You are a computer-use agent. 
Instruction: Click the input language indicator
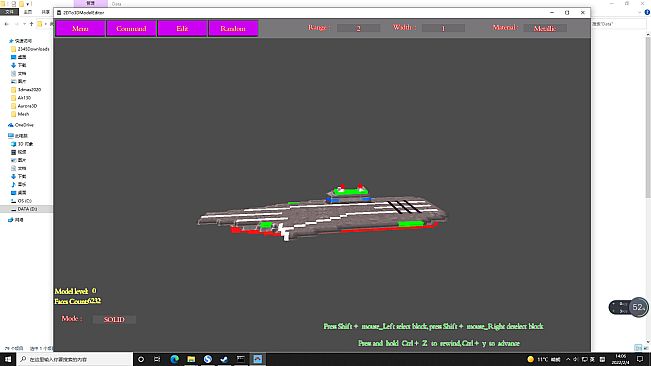593,359
